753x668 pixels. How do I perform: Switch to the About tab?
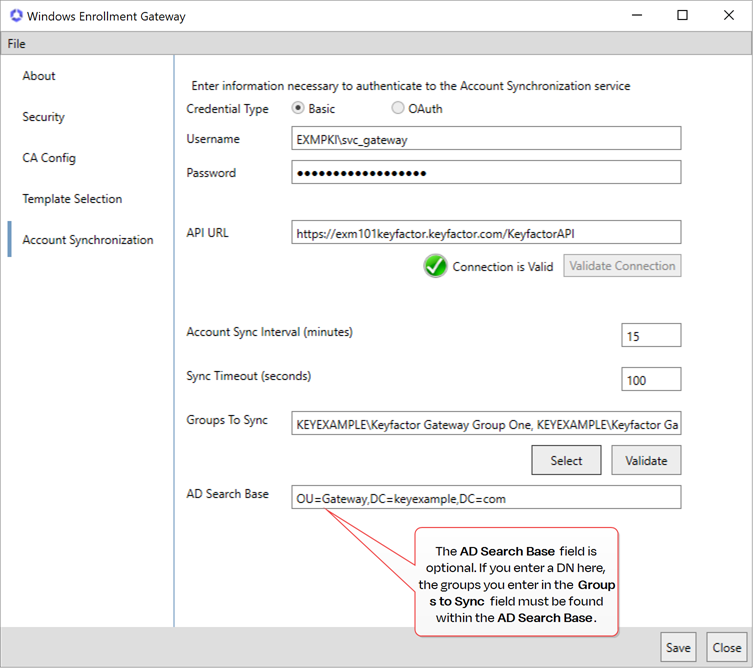[x=39, y=76]
